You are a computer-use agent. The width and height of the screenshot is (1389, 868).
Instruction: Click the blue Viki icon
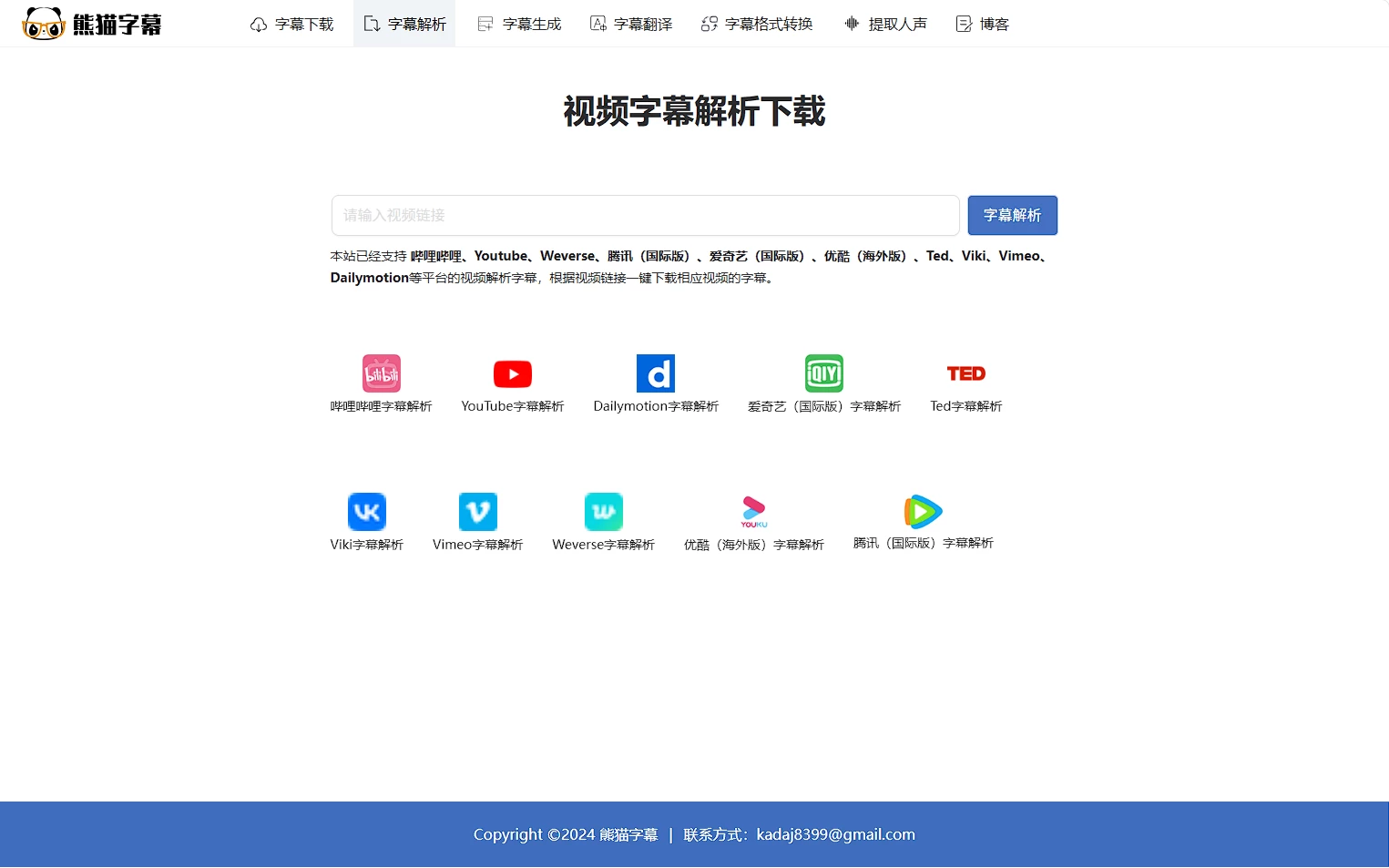coord(367,512)
